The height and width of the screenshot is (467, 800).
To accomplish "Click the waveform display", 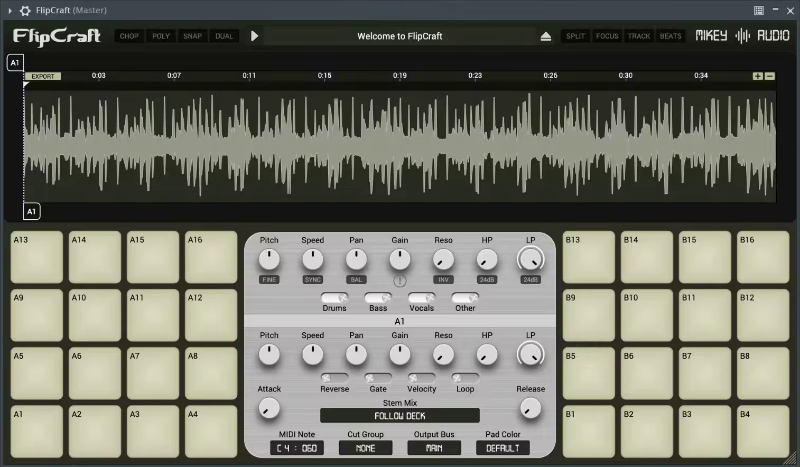I will pyautogui.click(x=400, y=145).
